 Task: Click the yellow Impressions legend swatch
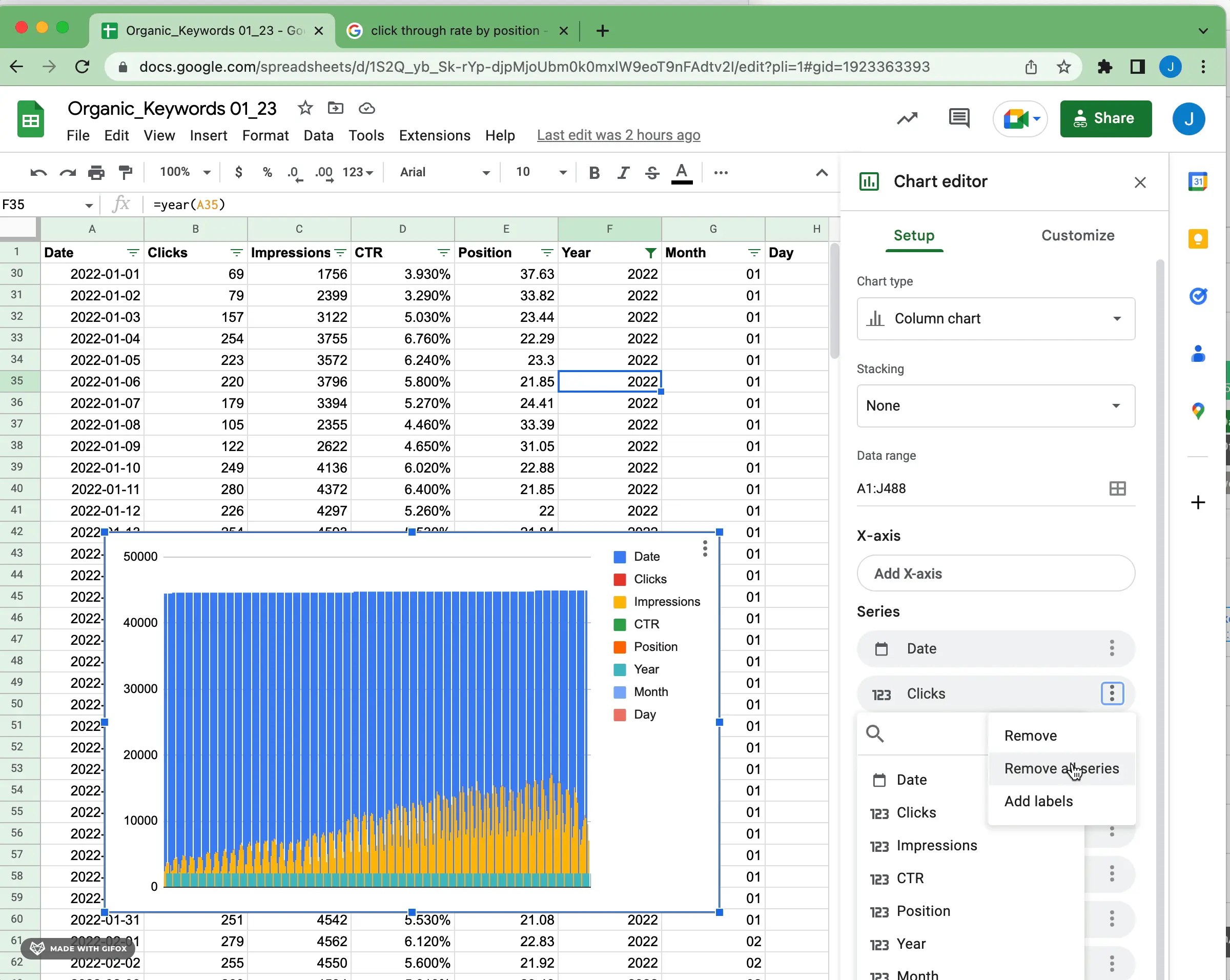[620, 602]
